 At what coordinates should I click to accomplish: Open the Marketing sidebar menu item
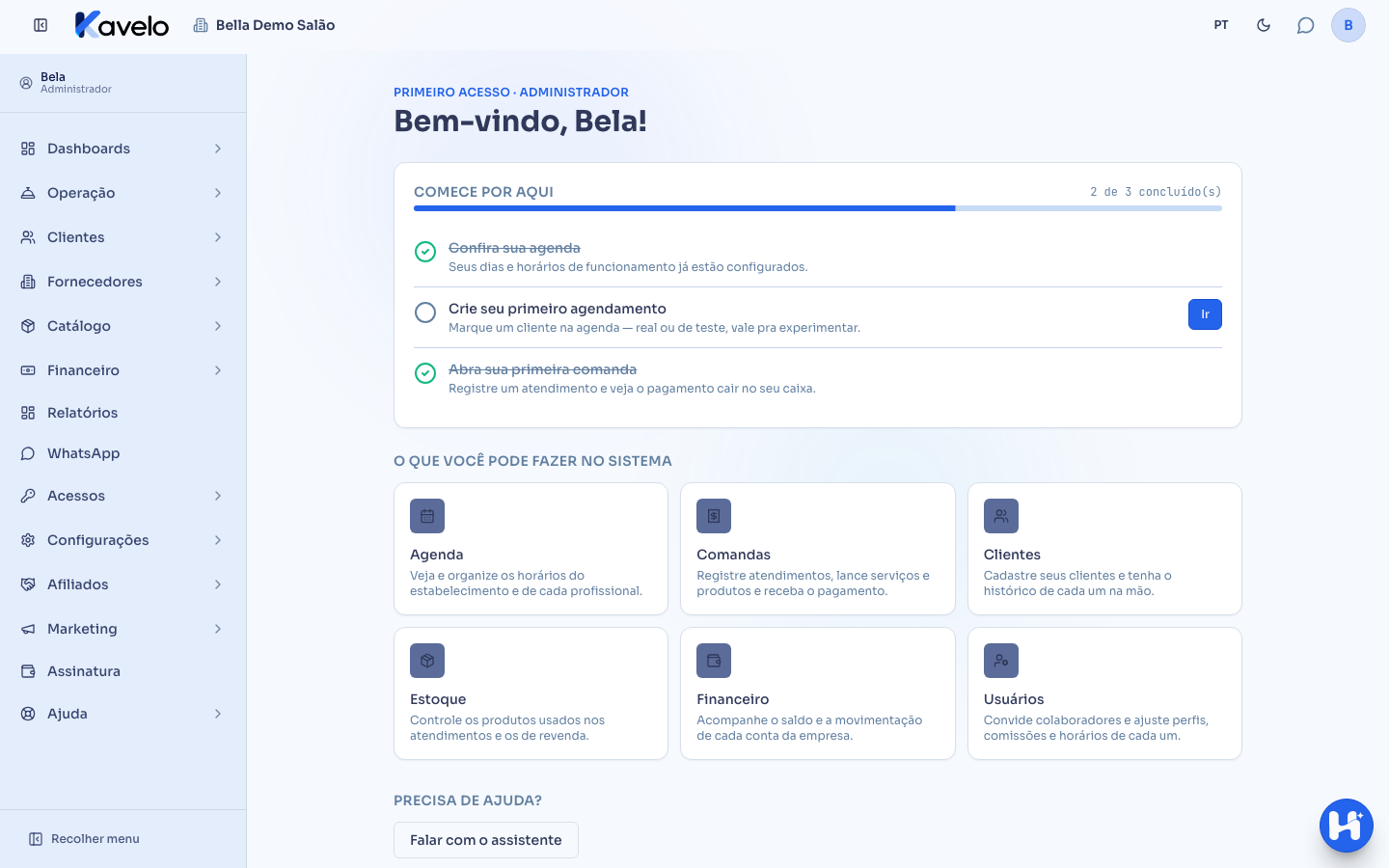click(123, 629)
